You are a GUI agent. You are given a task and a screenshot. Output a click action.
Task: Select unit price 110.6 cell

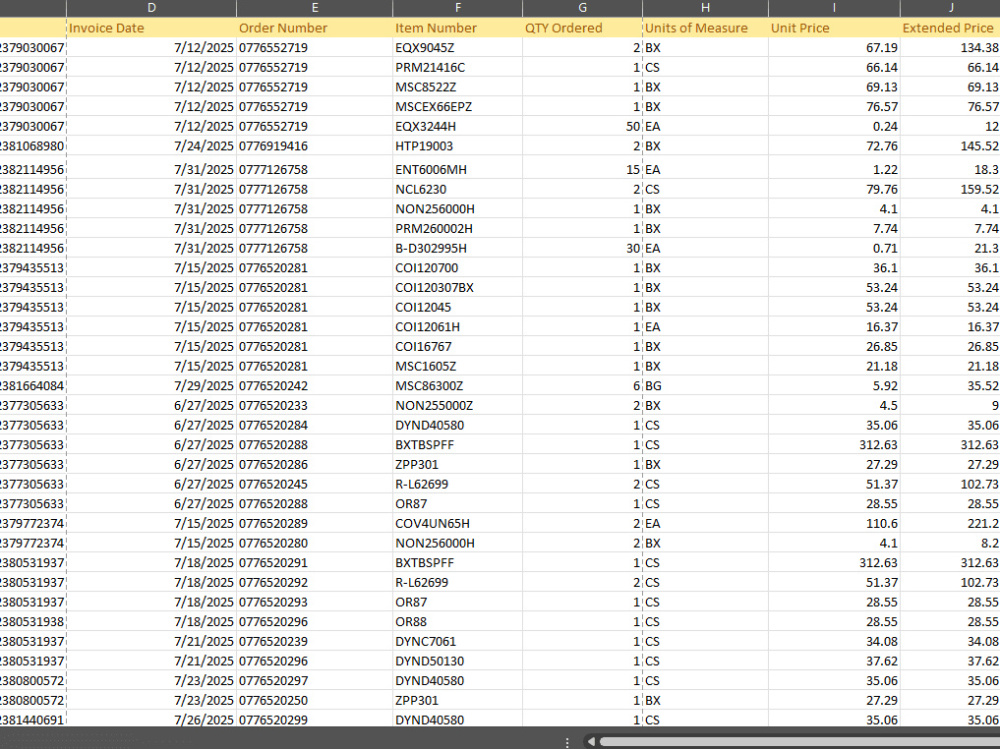coord(834,524)
